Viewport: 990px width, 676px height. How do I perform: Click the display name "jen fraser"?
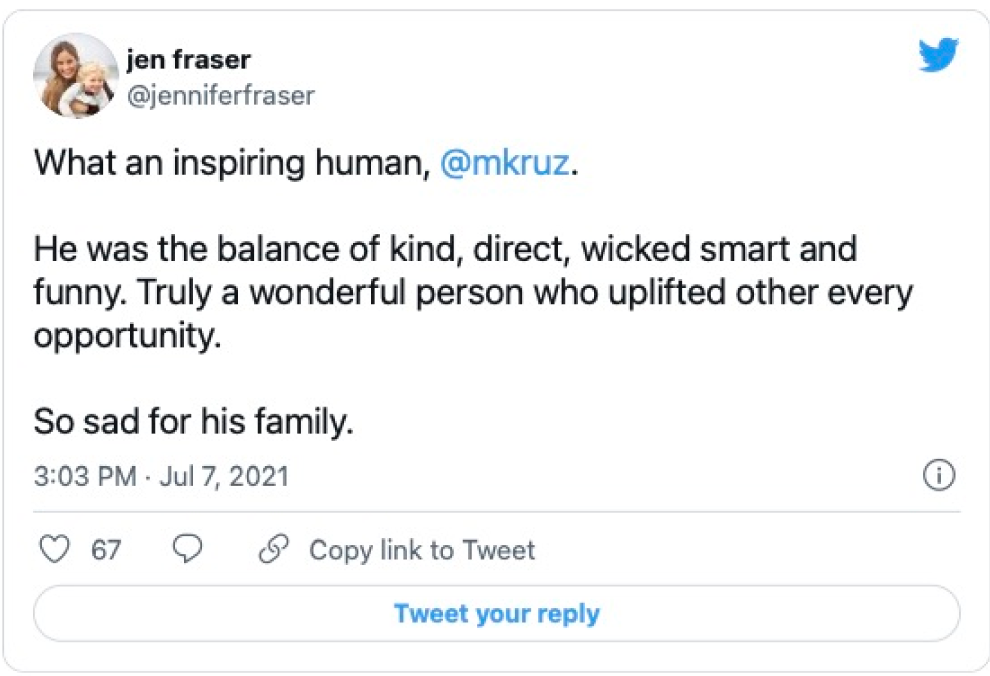tap(189, 60)
